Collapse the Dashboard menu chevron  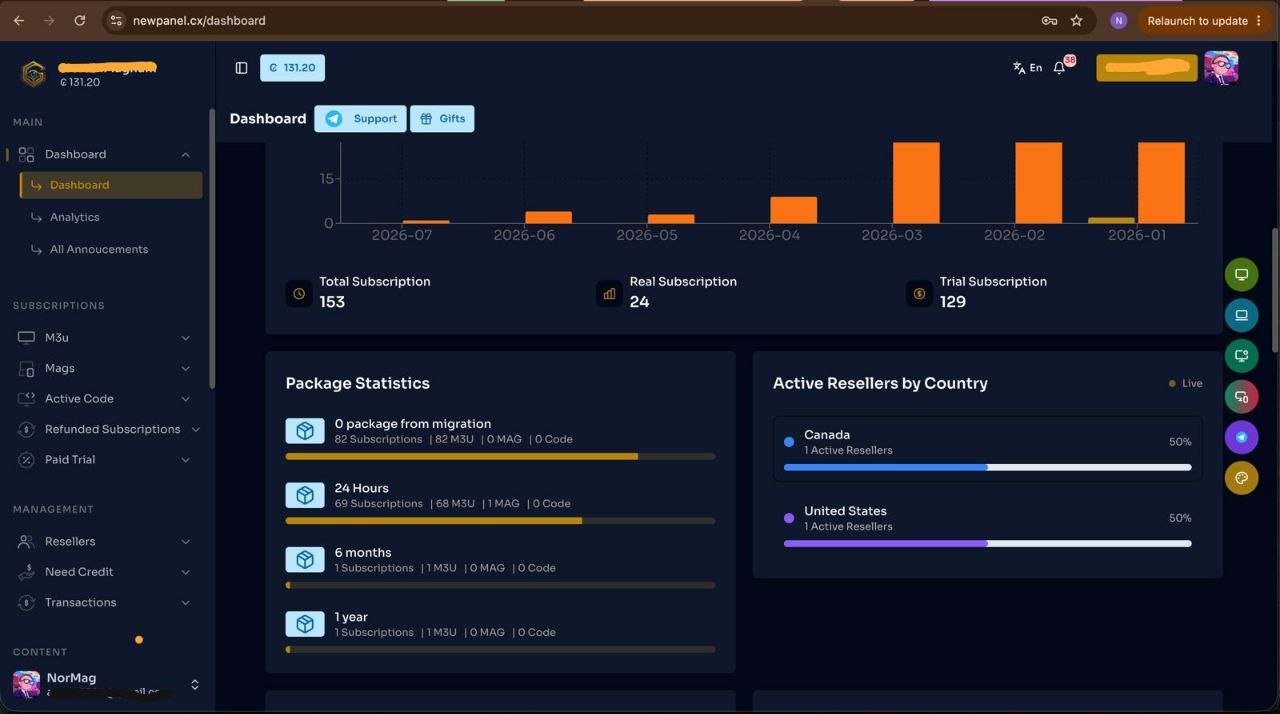pyautogui.click(x=185, y=154)
